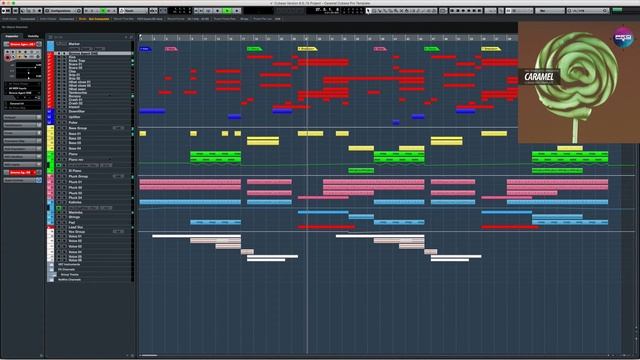
Task: Click the green Play transport button
Action: (227, 11)
